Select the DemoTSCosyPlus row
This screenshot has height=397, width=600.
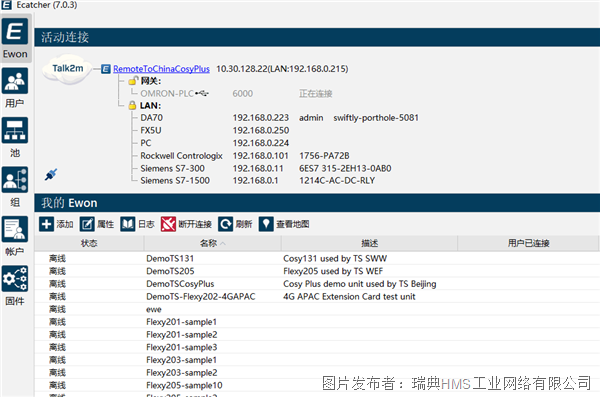click(317, 284)
